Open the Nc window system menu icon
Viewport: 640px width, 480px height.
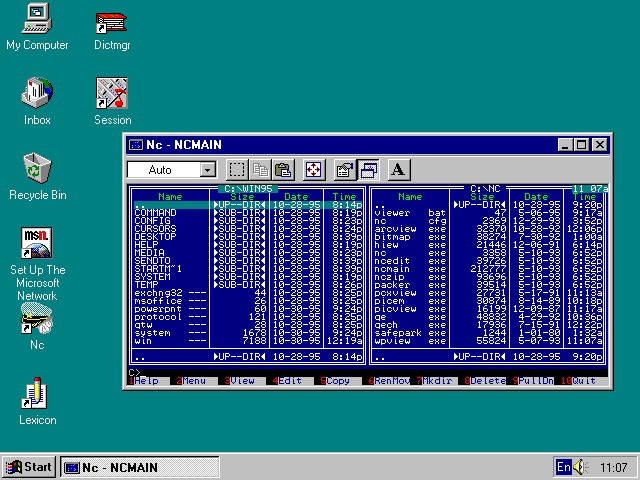135,145
